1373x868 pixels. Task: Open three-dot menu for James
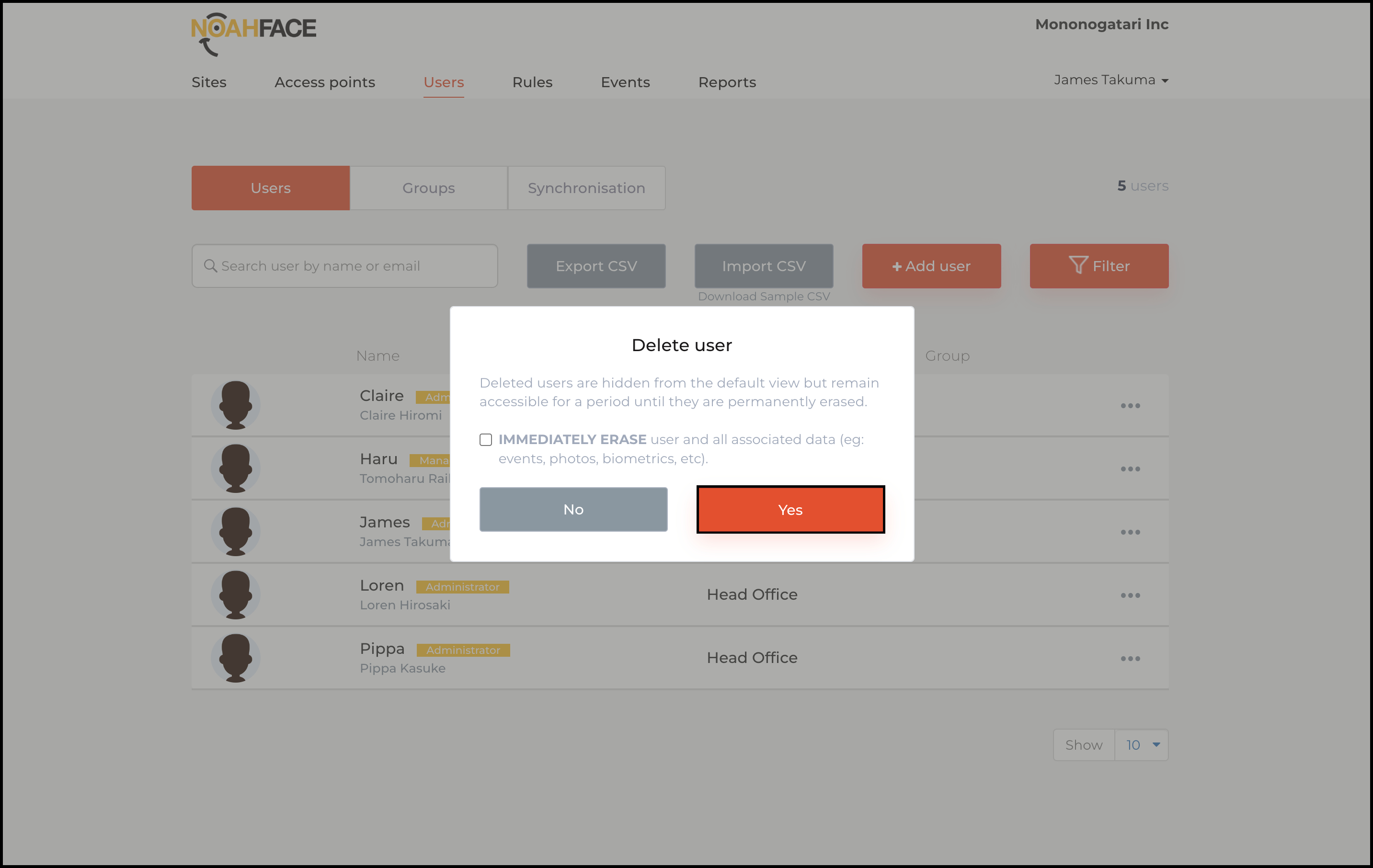(1130, 532)
